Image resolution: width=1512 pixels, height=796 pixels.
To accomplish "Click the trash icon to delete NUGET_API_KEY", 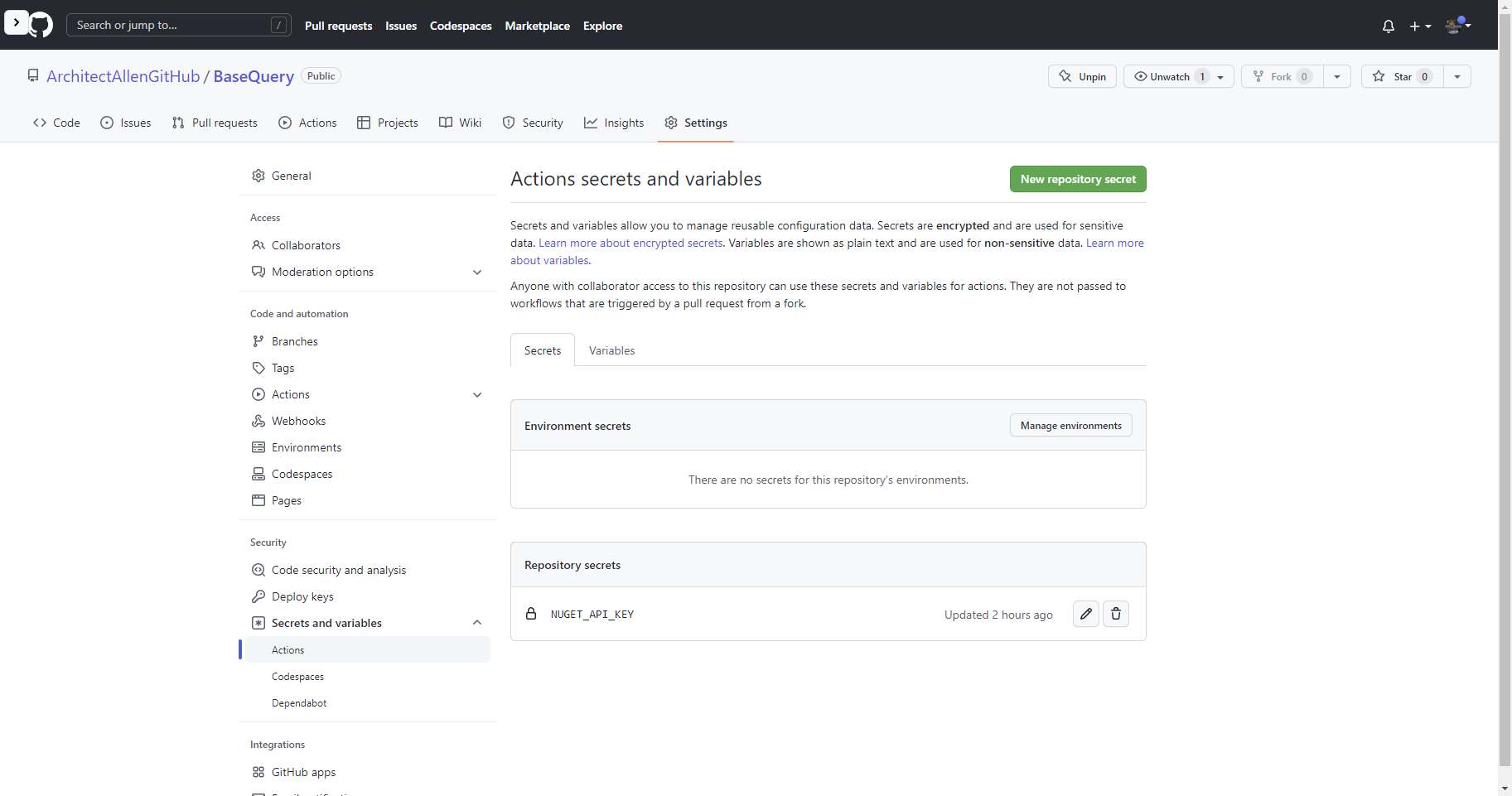I will click(x=1116, y=614).
